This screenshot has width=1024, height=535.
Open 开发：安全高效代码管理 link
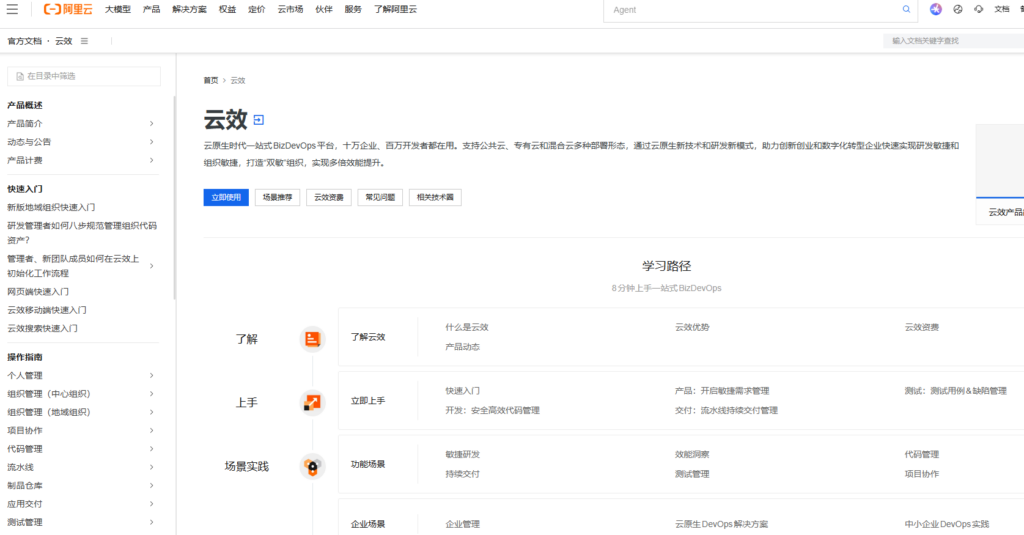(x=492, y=410)
